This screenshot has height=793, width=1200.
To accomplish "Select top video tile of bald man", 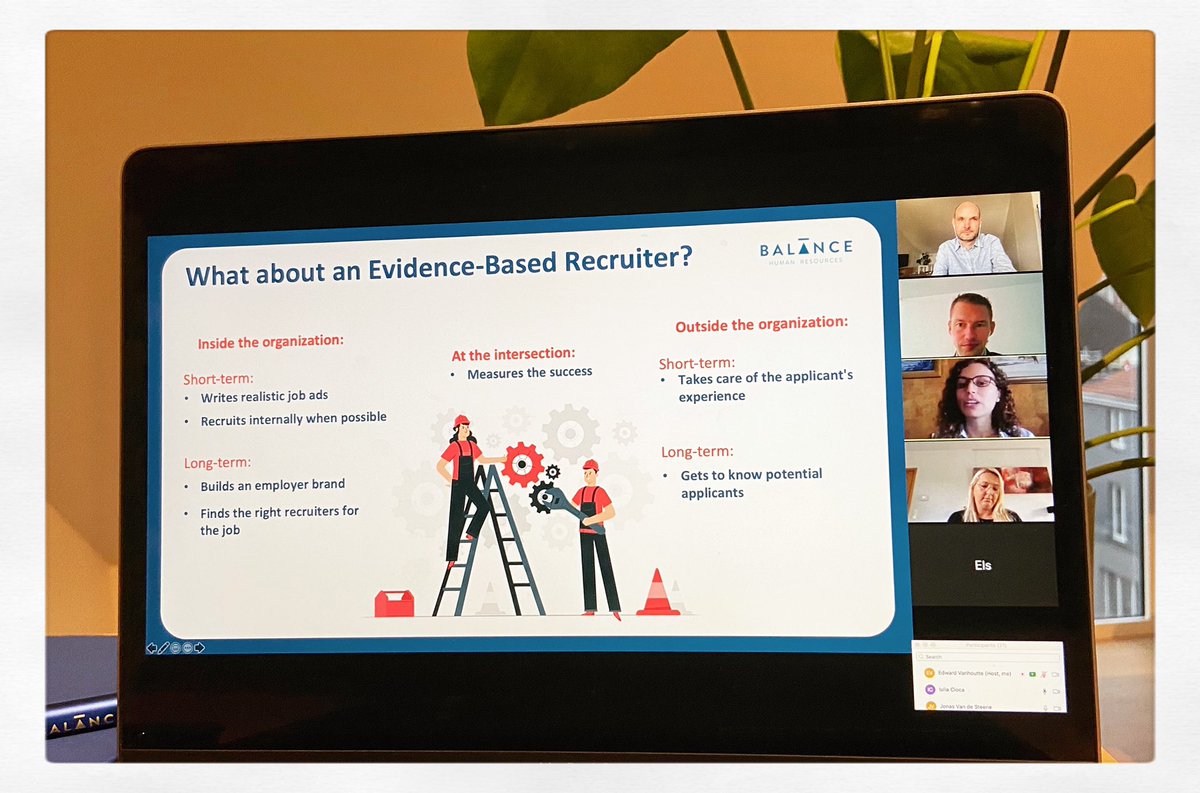I will point(969,233).
